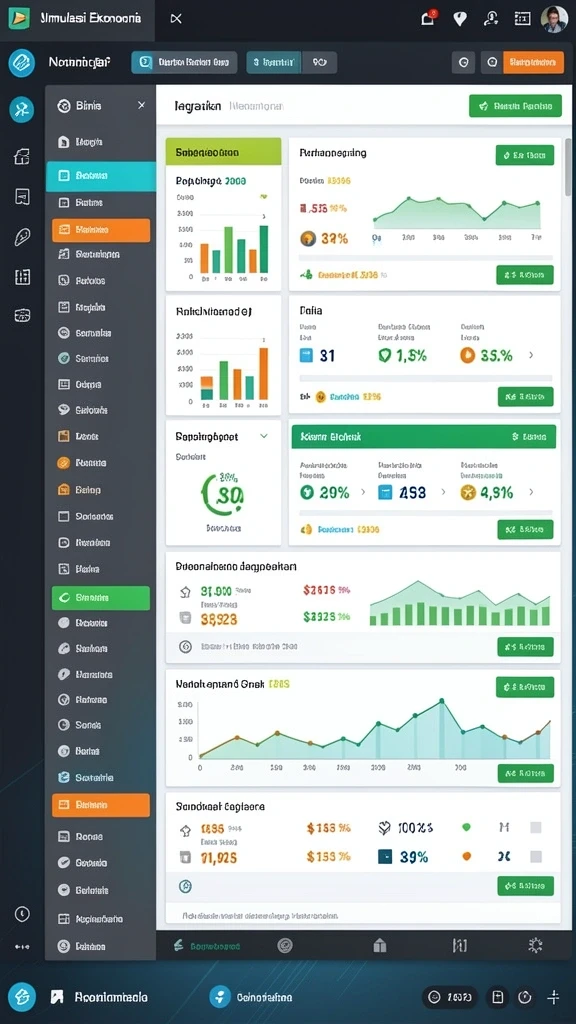Toggle the green status dot indicator
The width and height of the screenshot is (576, 1024).
coord(466,827)
